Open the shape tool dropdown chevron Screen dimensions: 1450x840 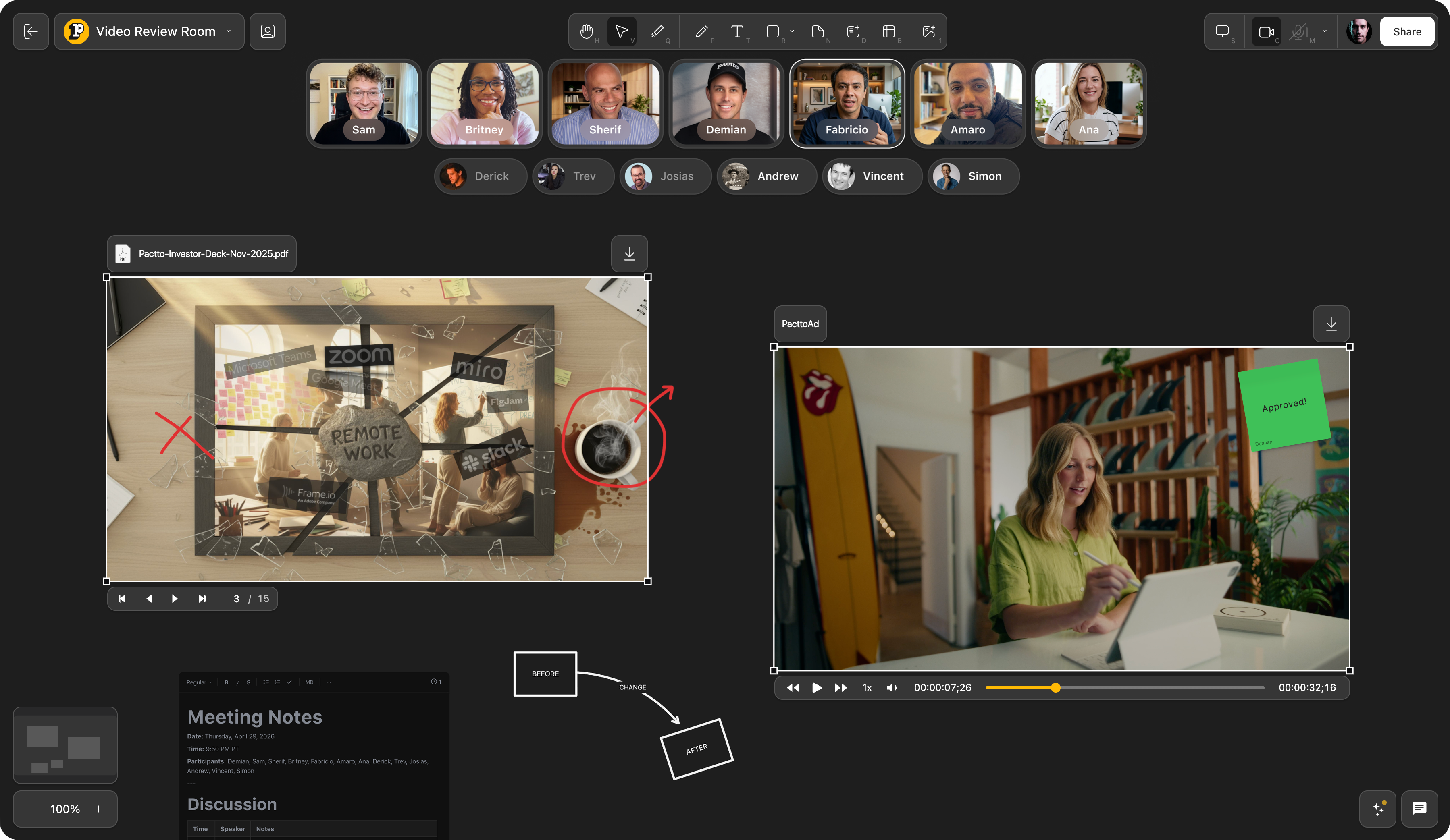click(792, 31)
